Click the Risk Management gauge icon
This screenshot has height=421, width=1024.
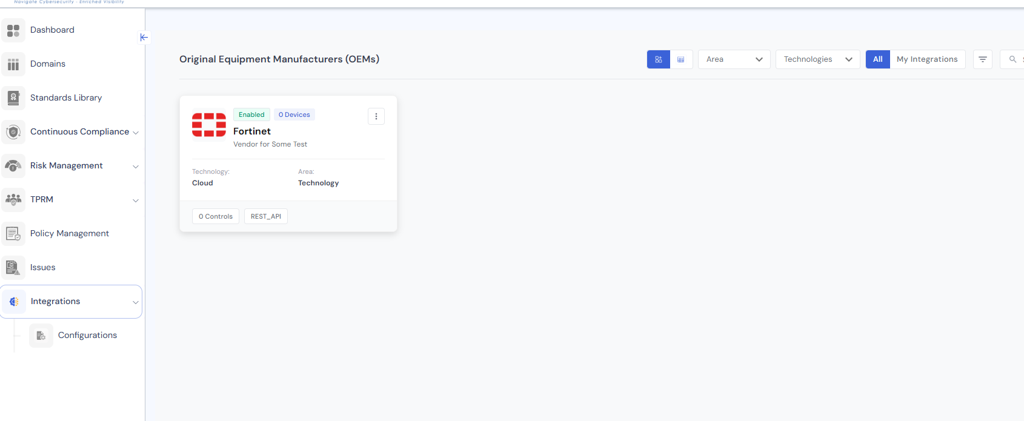[13, 166]
